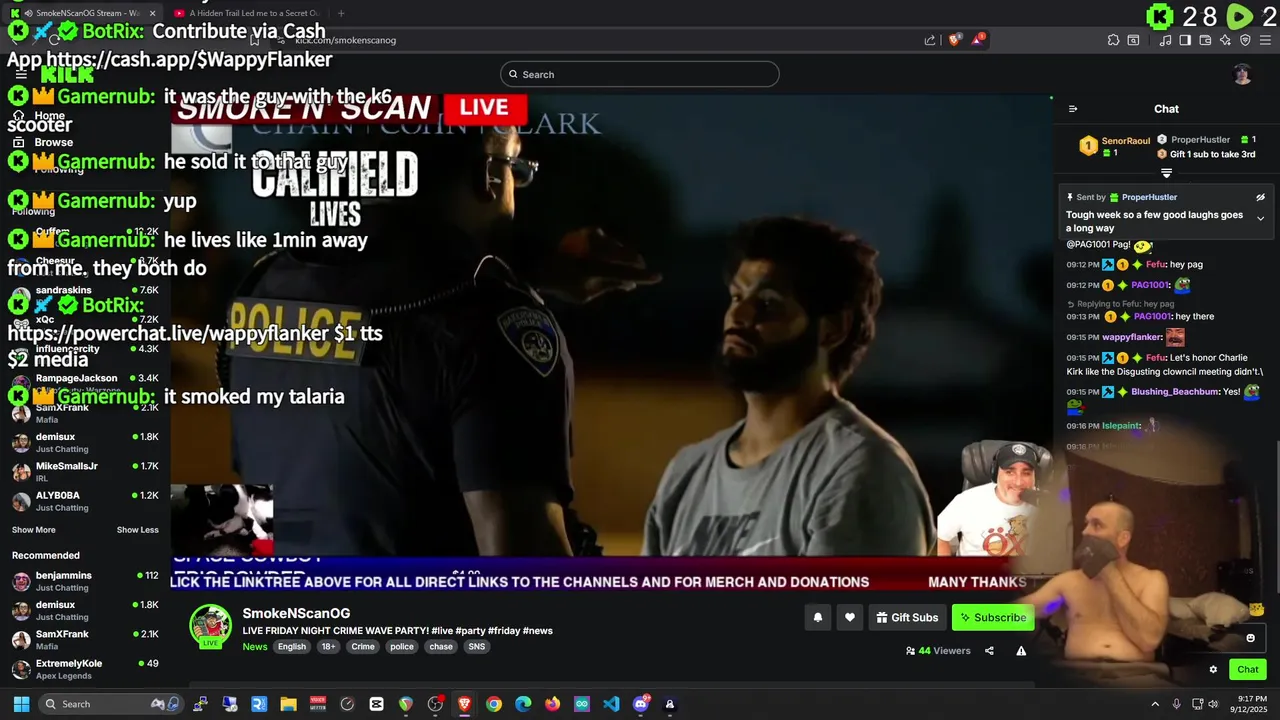Send message with the green Chat button
The image size is (1280, 720).
coord(1248,670)
